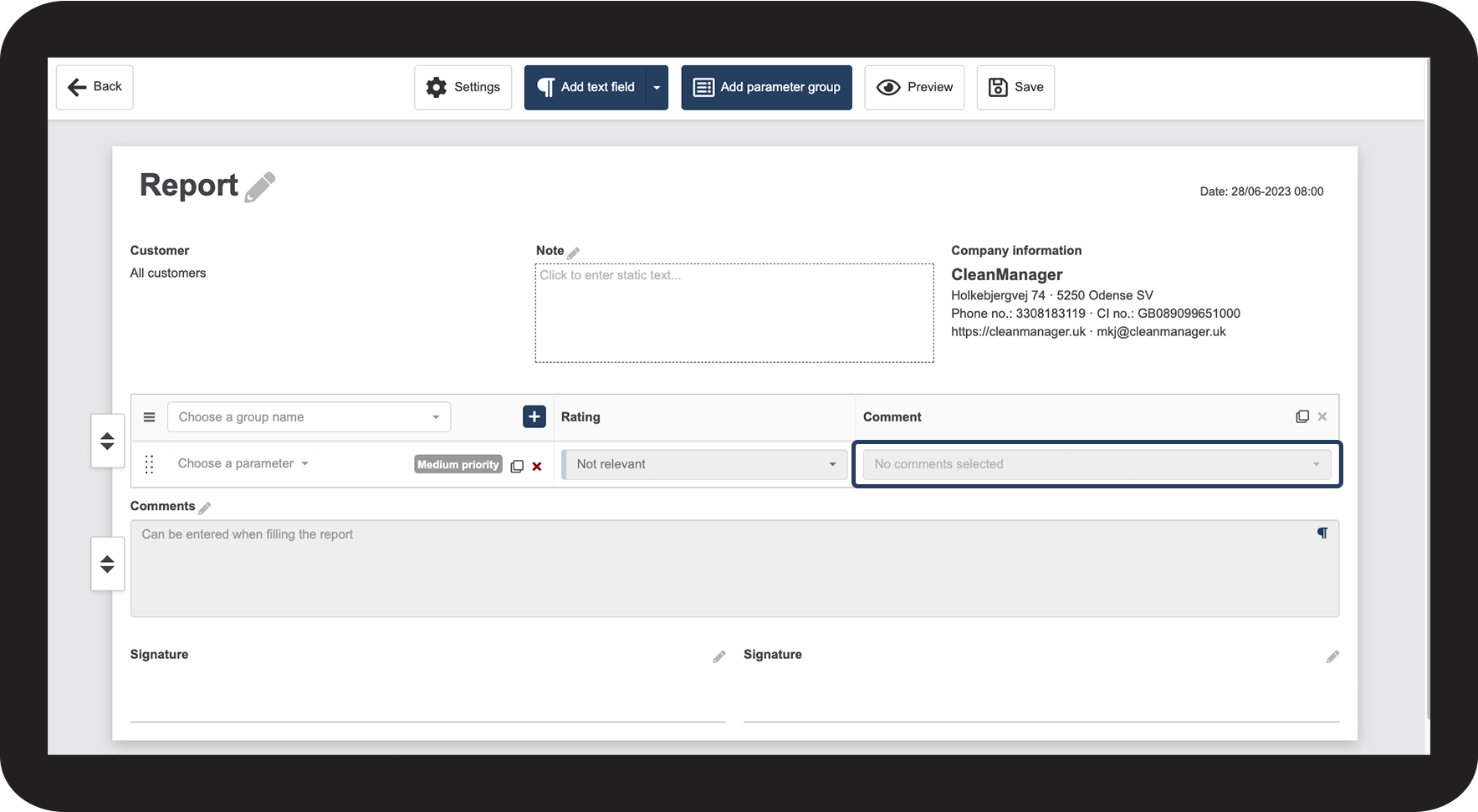Click paragraph icon in Comments field
This screenshot has width=1478, height=812.
[x=1322, y=533]
